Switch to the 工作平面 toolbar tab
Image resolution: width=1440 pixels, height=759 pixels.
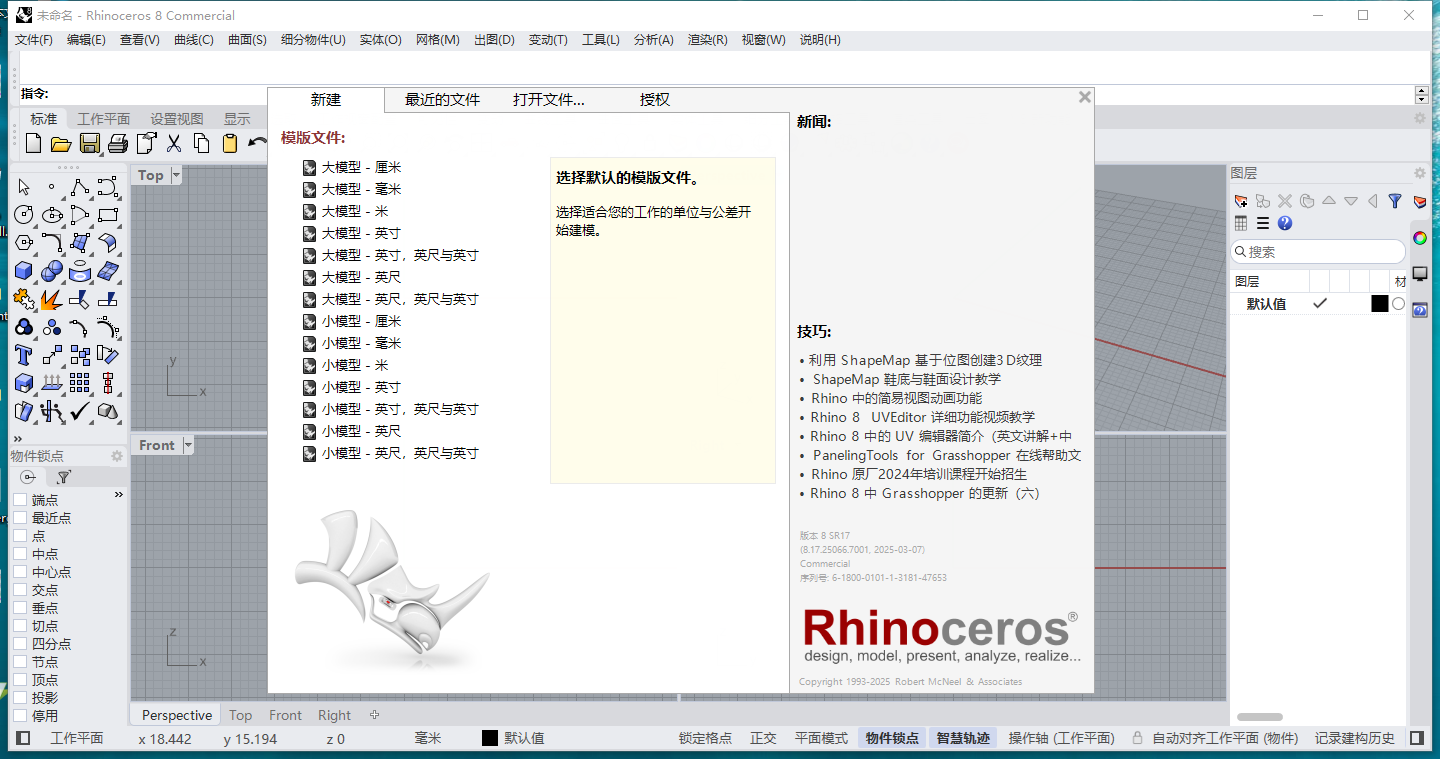(104, 119)
